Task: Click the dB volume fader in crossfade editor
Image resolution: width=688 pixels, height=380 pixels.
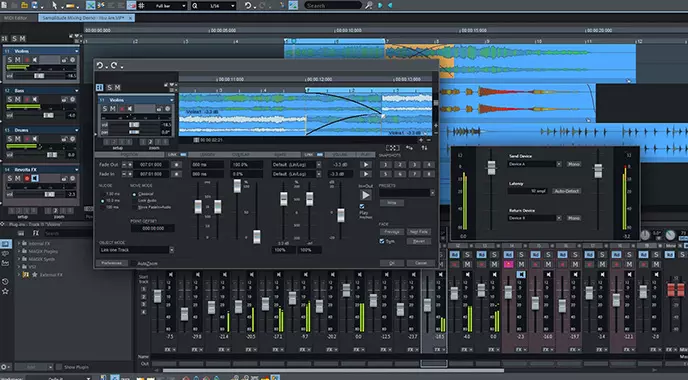Action: tap(341, 215)
